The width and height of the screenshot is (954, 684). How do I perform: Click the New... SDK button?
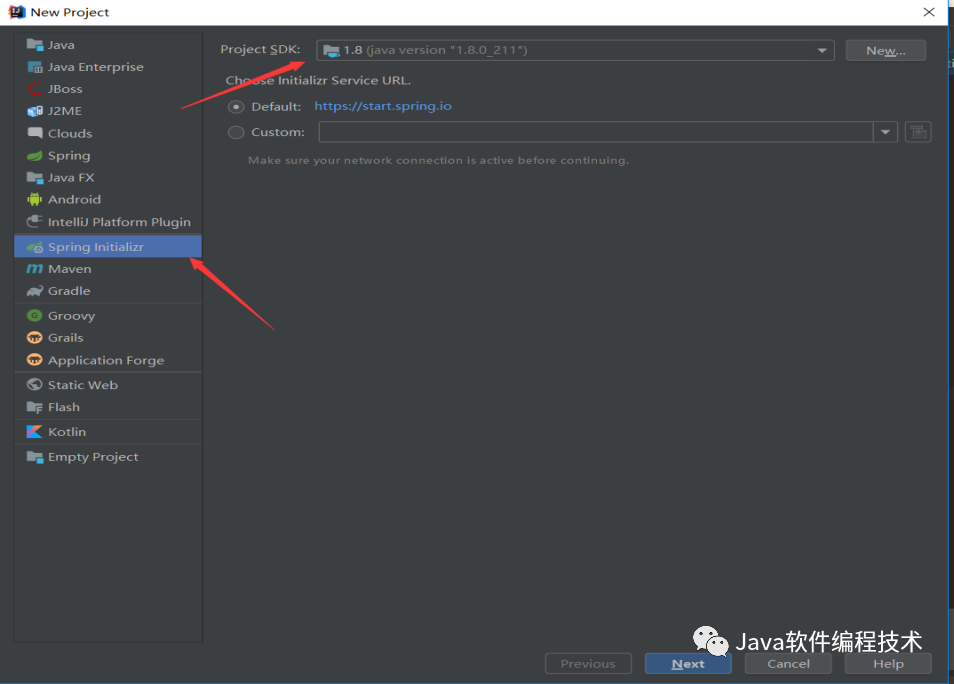point(886,51)
